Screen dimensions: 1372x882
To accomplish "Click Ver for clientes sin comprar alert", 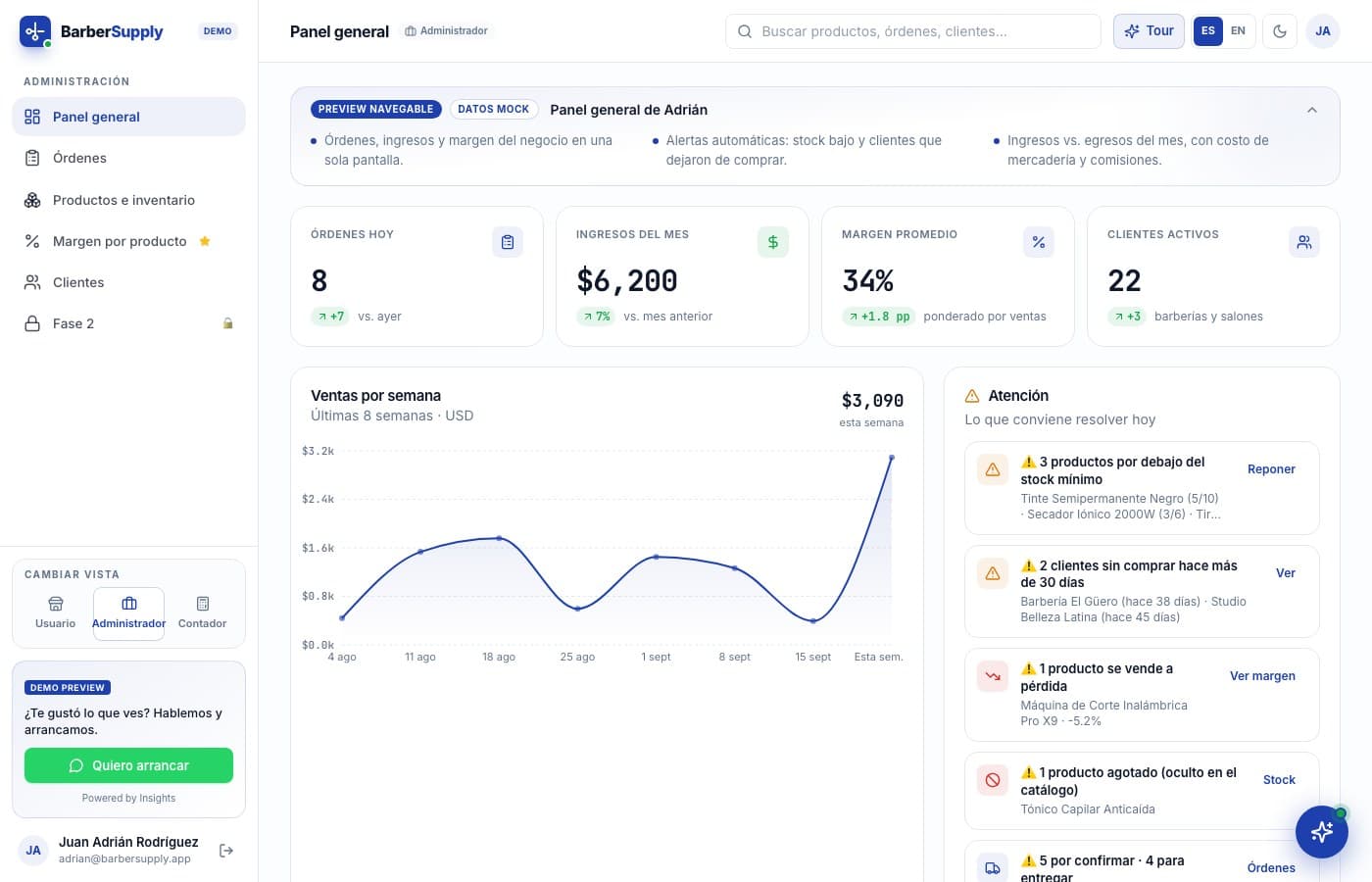I will click(x=1286, y=573).
